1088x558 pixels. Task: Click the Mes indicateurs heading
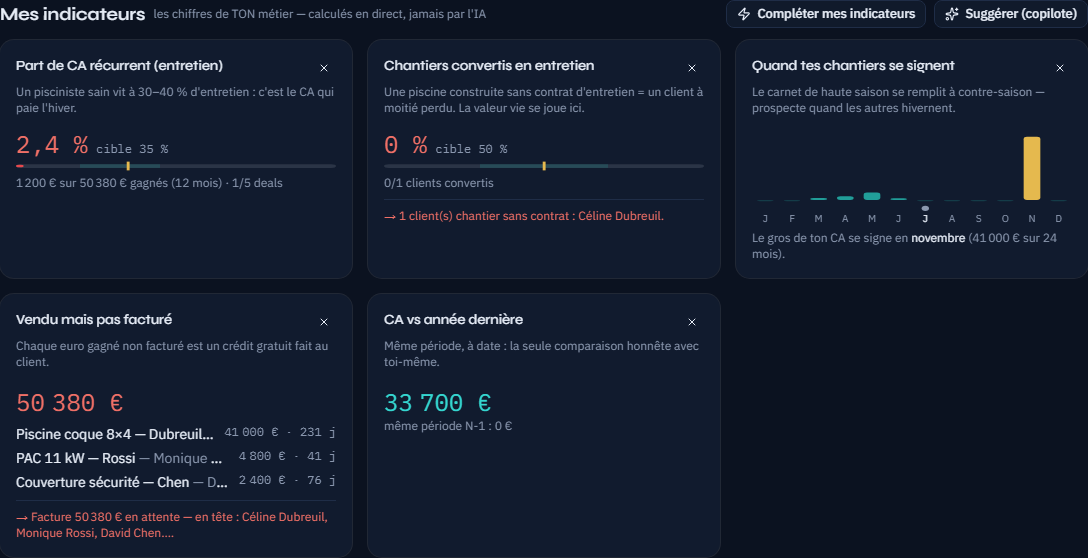[73, 14]
